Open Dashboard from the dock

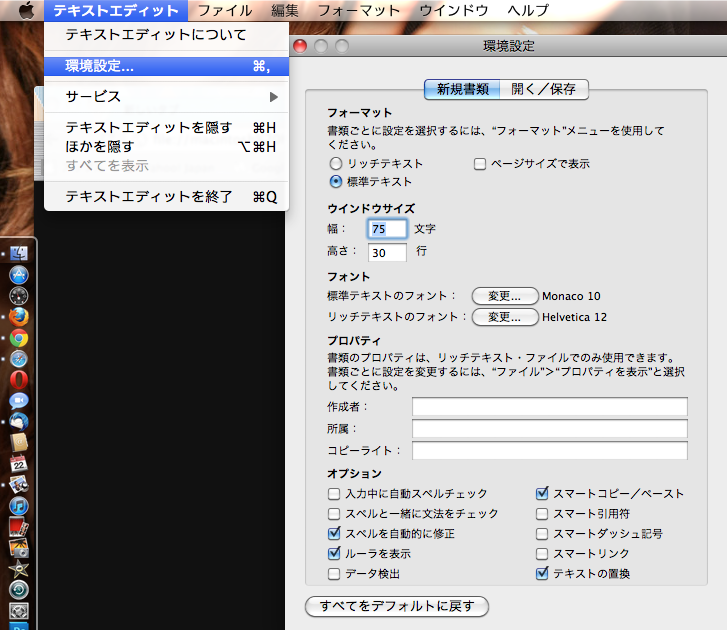(x=19, y=296)
